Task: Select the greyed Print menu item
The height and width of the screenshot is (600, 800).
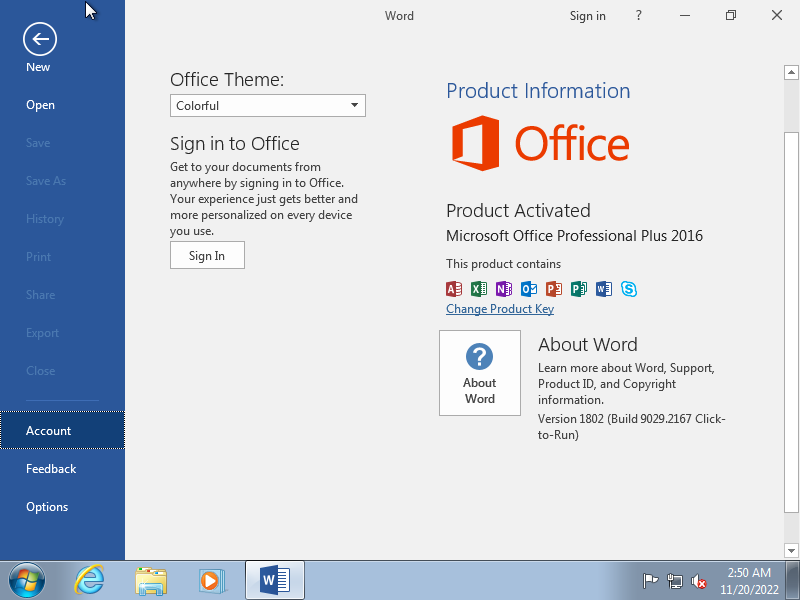Action: click(x=62, y=257)
